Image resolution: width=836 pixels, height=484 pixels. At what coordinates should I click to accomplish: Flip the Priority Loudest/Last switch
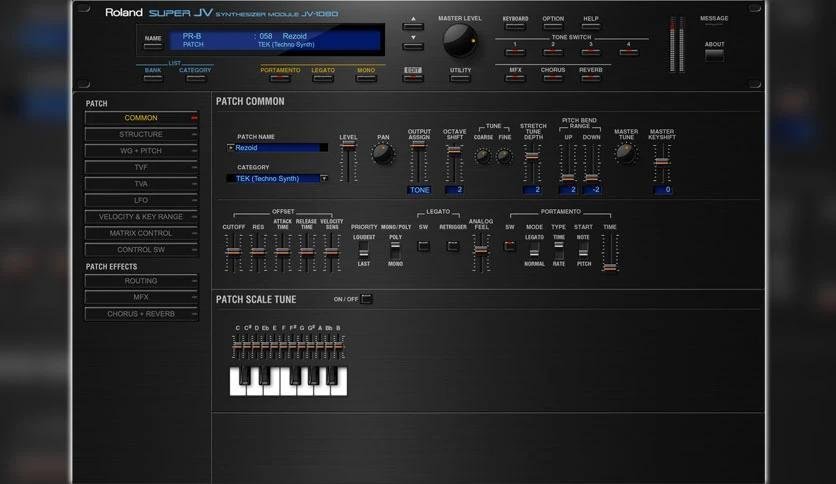tap(364, 250)
